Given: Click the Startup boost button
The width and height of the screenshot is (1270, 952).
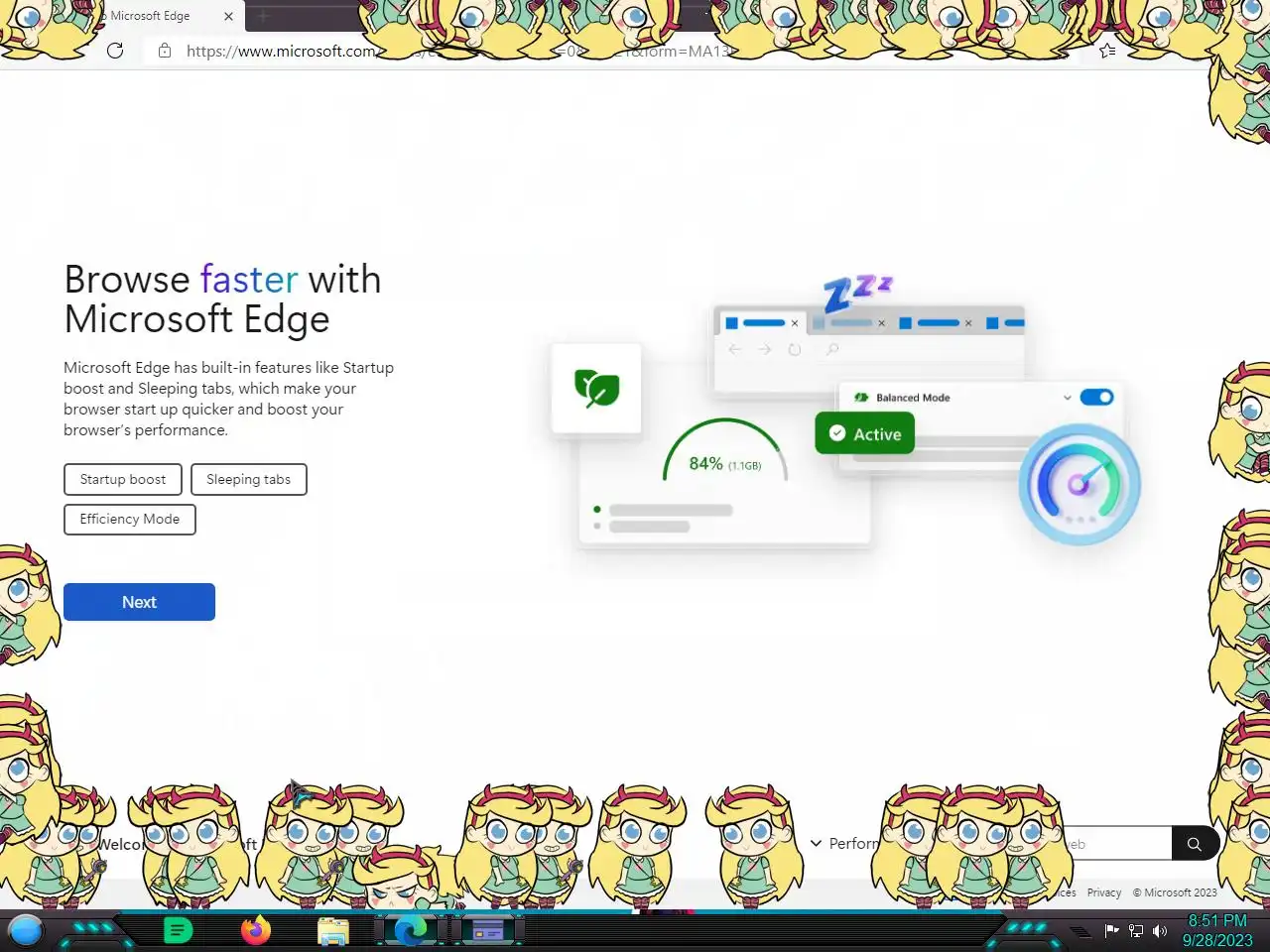Looking at the screenshot, I should [123, 479].
